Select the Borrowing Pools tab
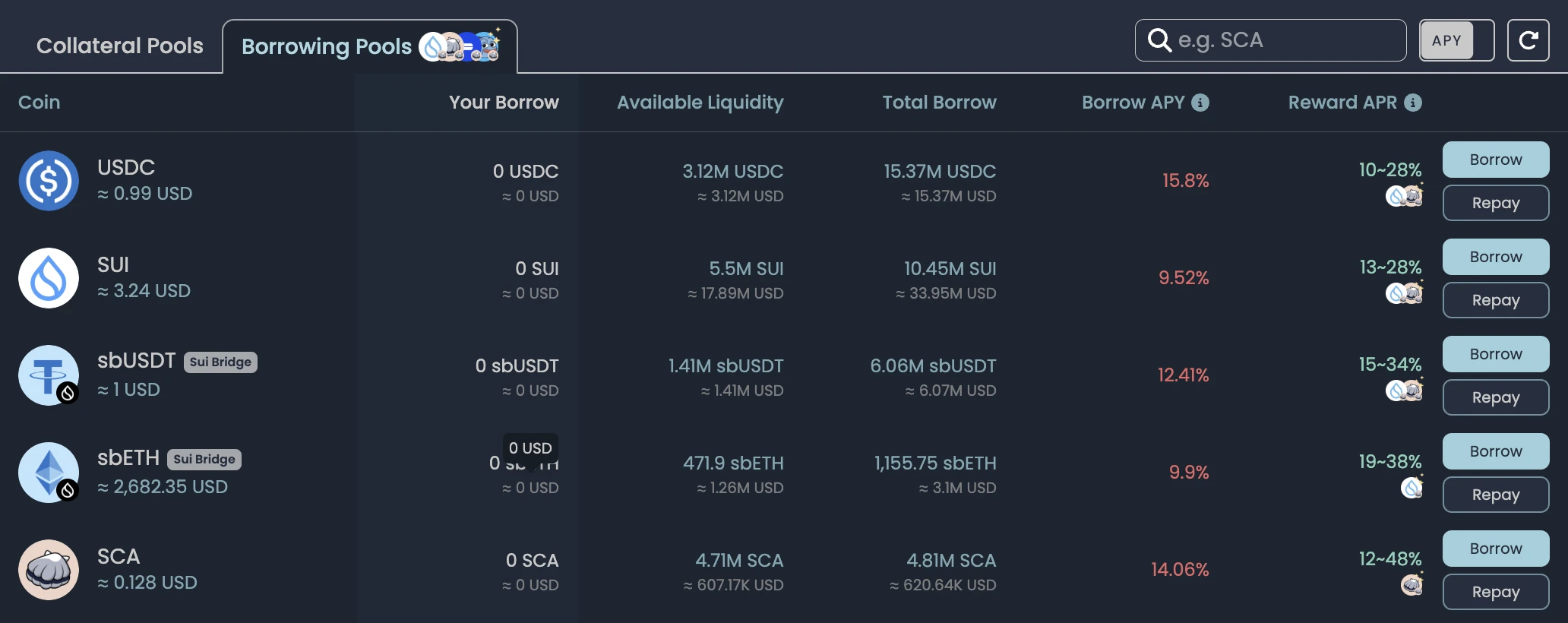The image size is (1568, 623). [327, 47]
